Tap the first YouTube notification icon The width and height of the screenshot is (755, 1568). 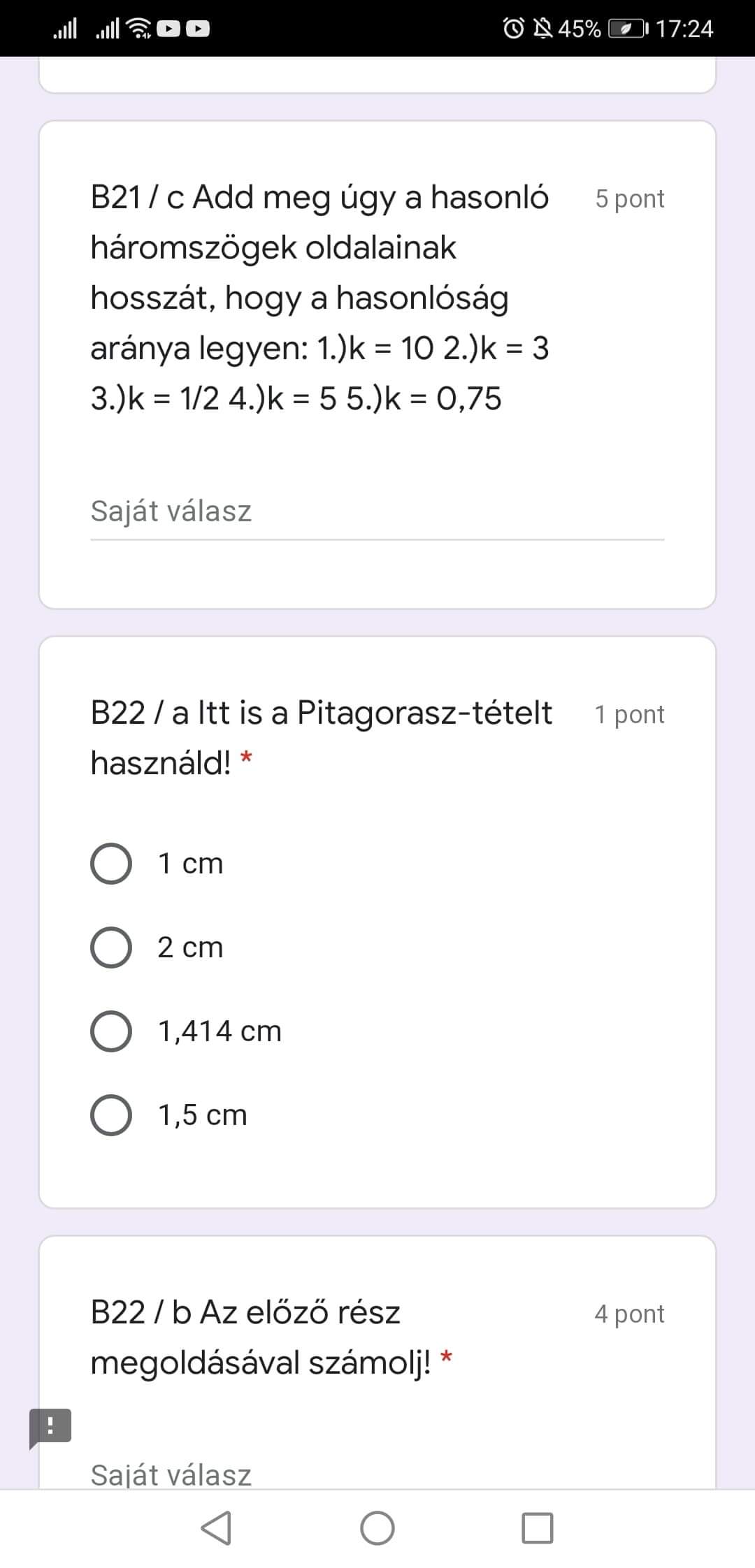[x=168, y=29]
